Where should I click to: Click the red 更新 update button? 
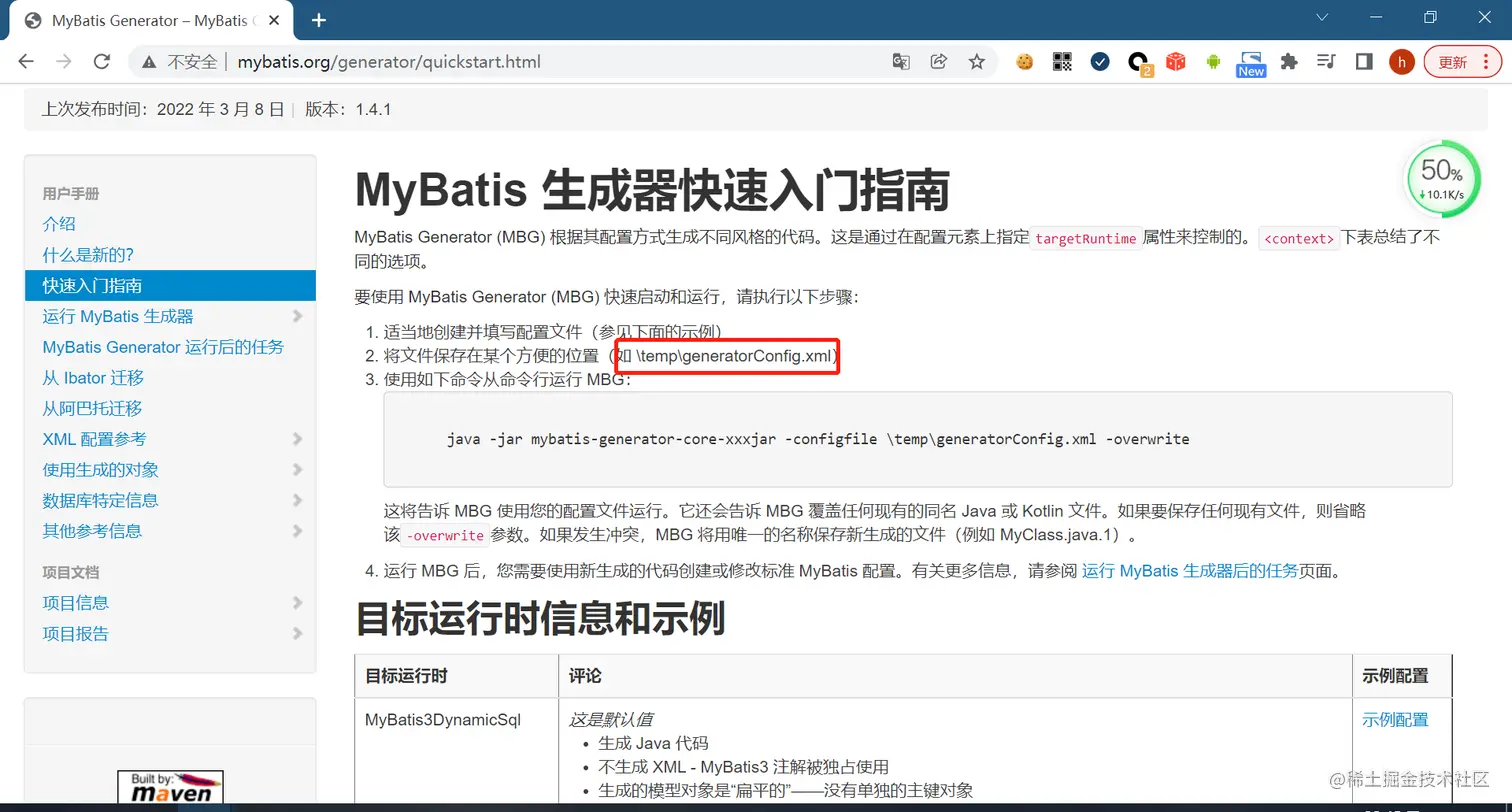coord(1453,62)
